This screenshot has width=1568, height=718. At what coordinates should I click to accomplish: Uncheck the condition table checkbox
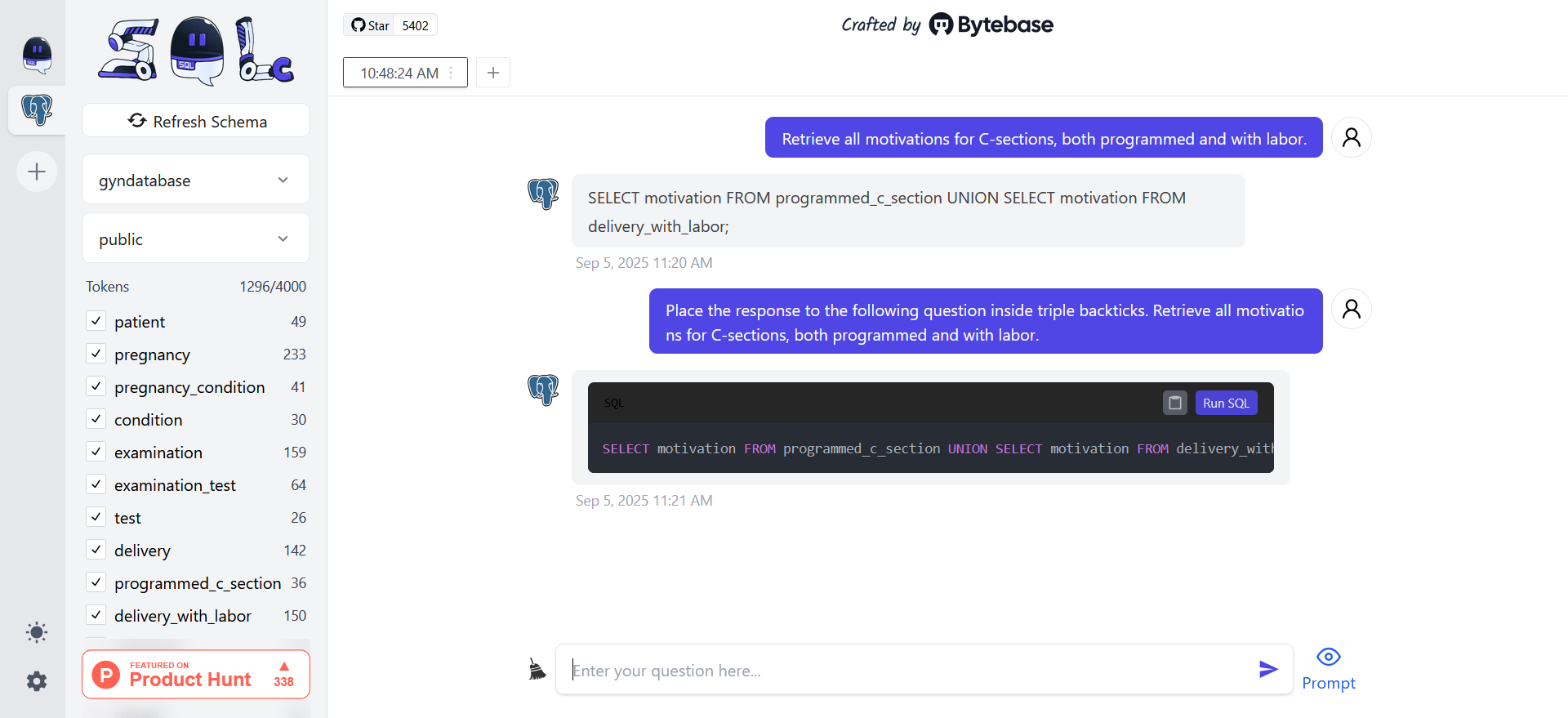pyautogui.click(x=96, y=419)
